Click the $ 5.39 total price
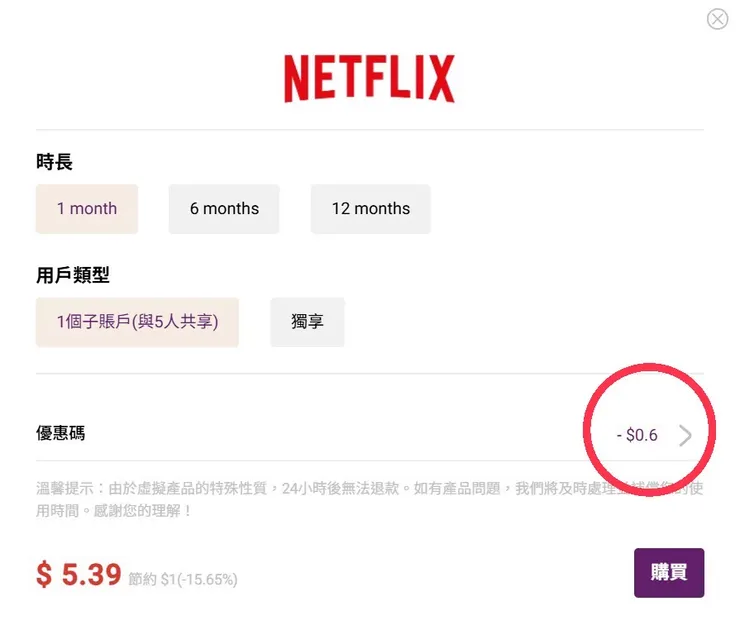Viewport: 740px width, 625px height. (x=79, y=574)
